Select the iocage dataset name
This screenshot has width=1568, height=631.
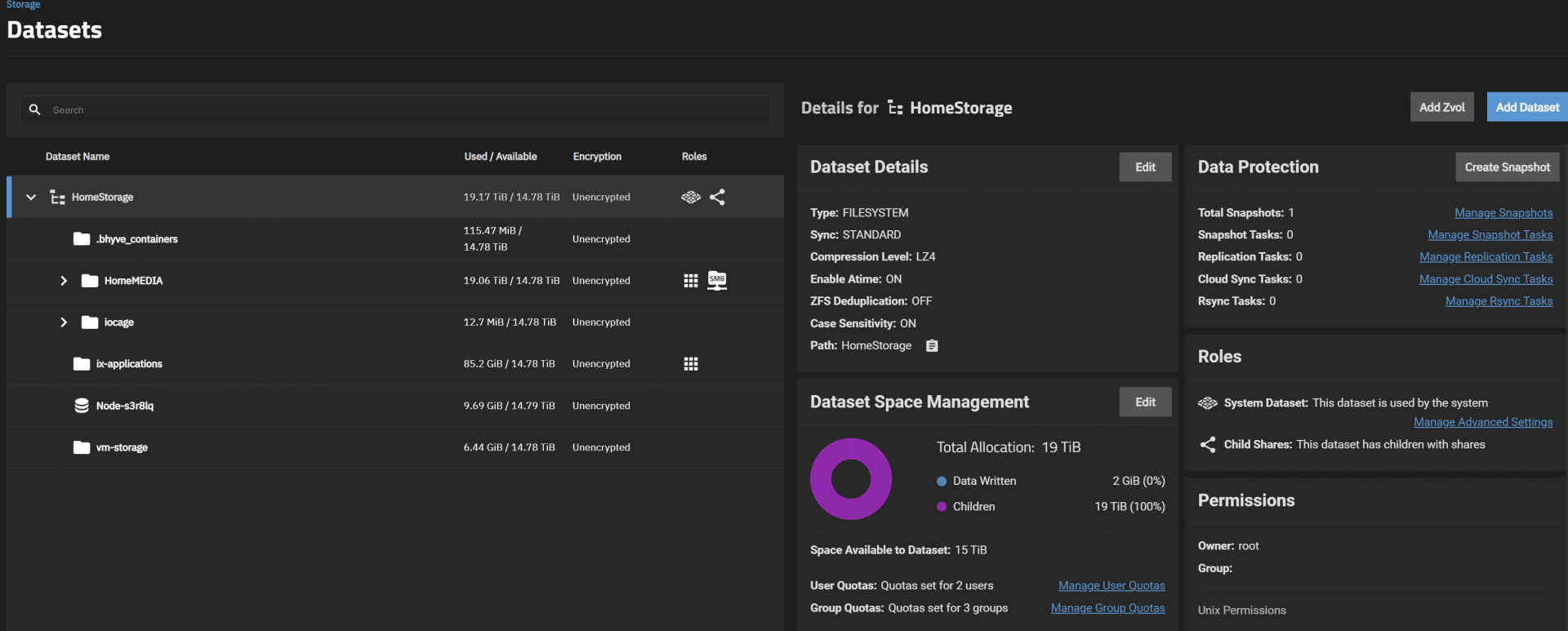pyautogui.click(x=119, y=322)
